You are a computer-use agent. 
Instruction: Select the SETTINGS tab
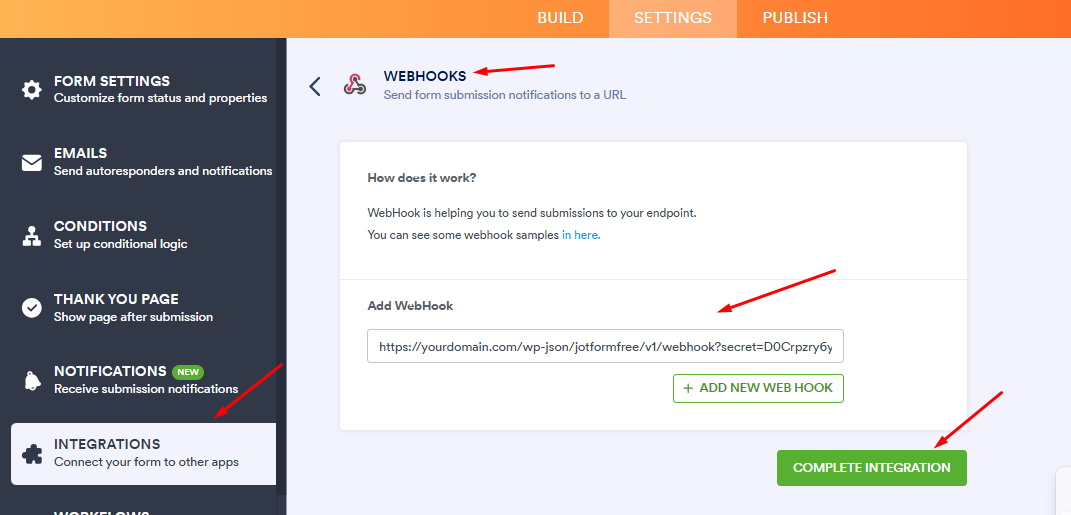point(673,18)
